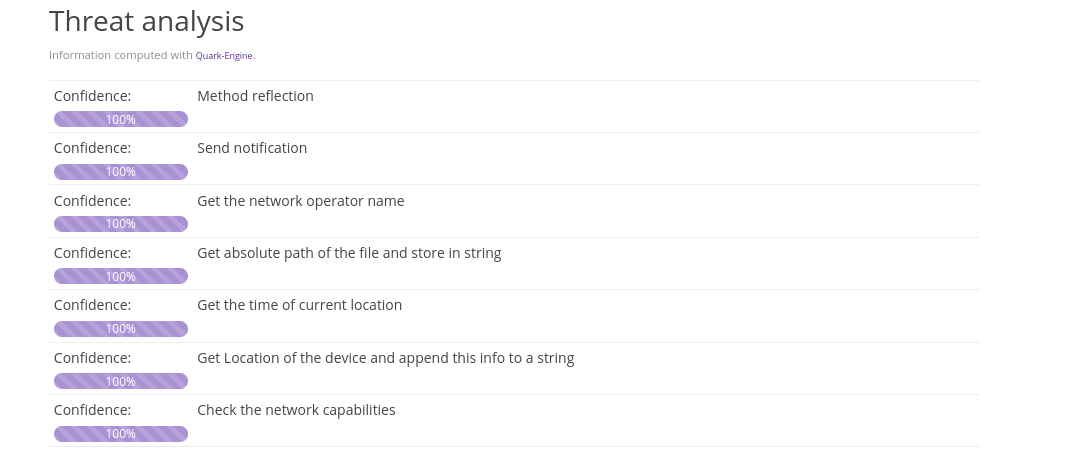Click the network capabilities confidence bar
This screenshot has height=449, width=1076.
121,434
